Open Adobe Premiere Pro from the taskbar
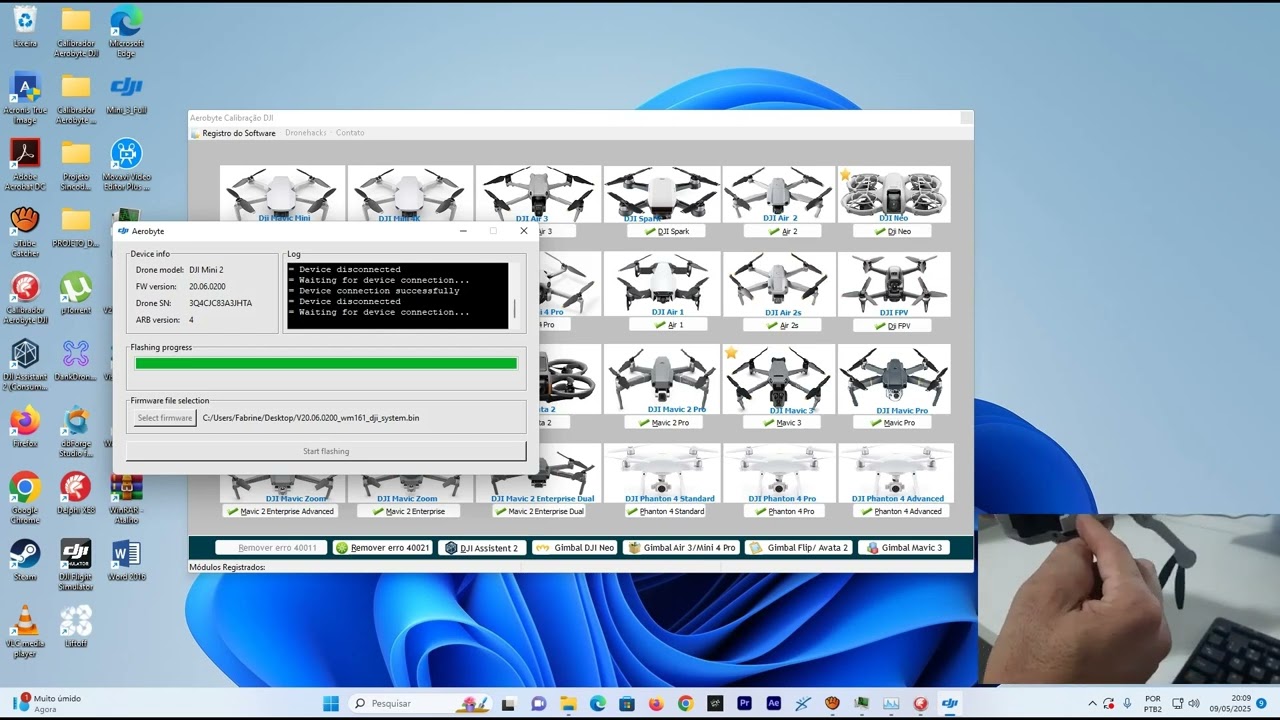 pos(744,703)
